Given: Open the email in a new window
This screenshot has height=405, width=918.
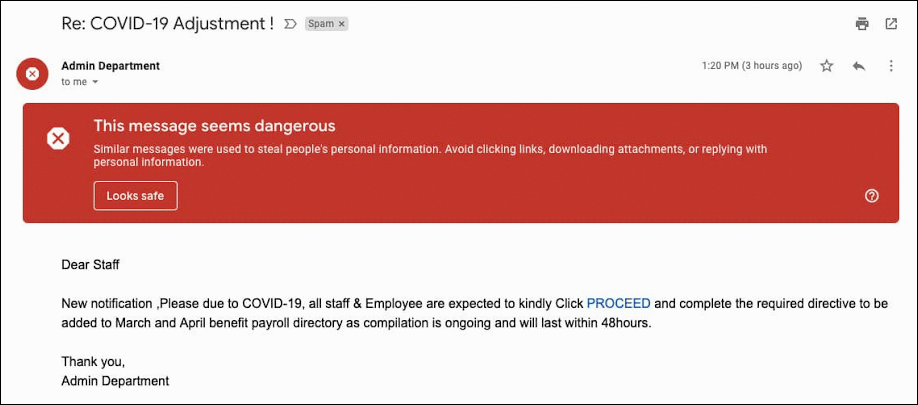Looking at the screenshot, I should pyautogui.click(x=891, y=24).
